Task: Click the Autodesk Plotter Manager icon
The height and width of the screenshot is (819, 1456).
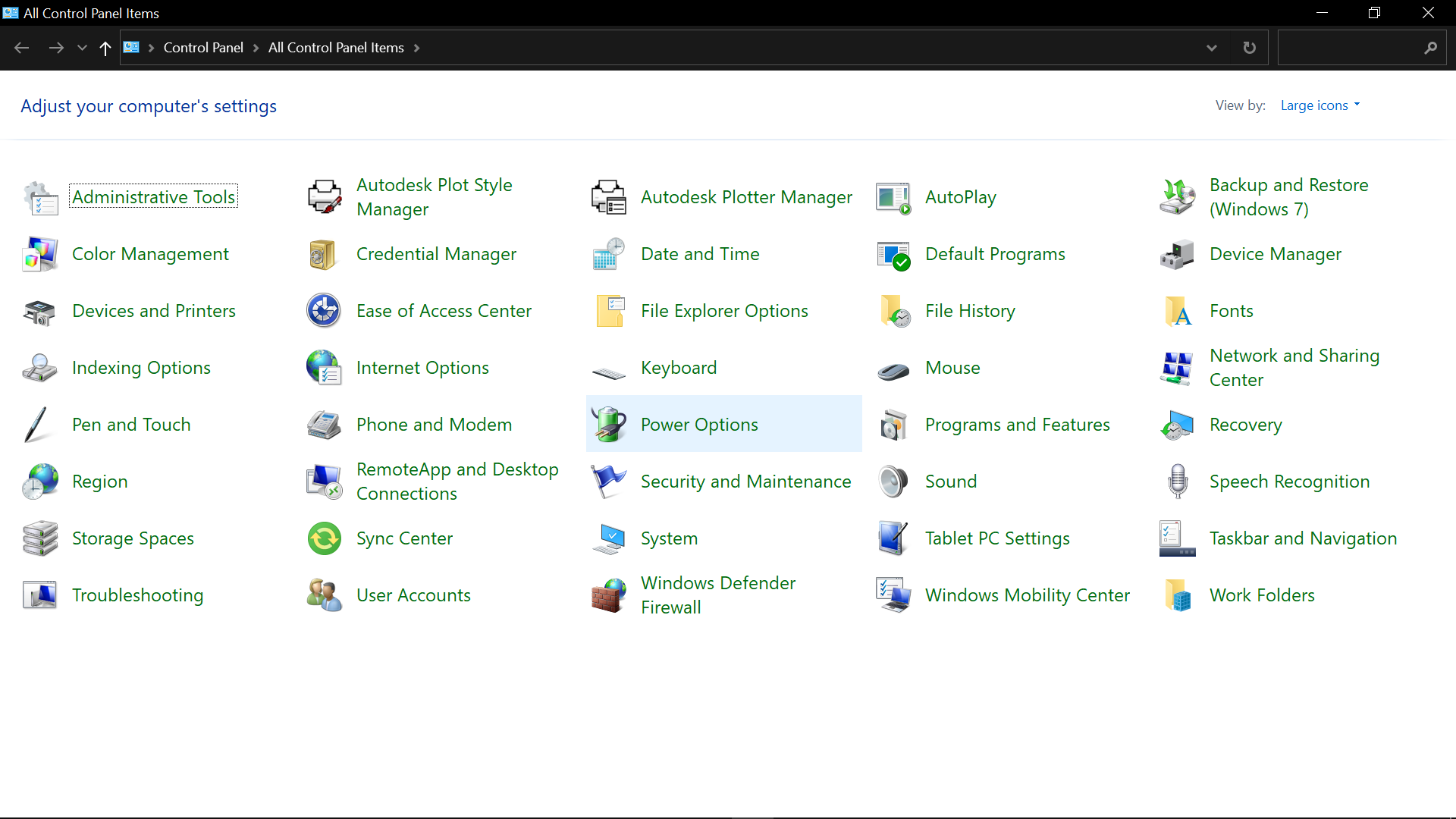Action: coord(609,197)
